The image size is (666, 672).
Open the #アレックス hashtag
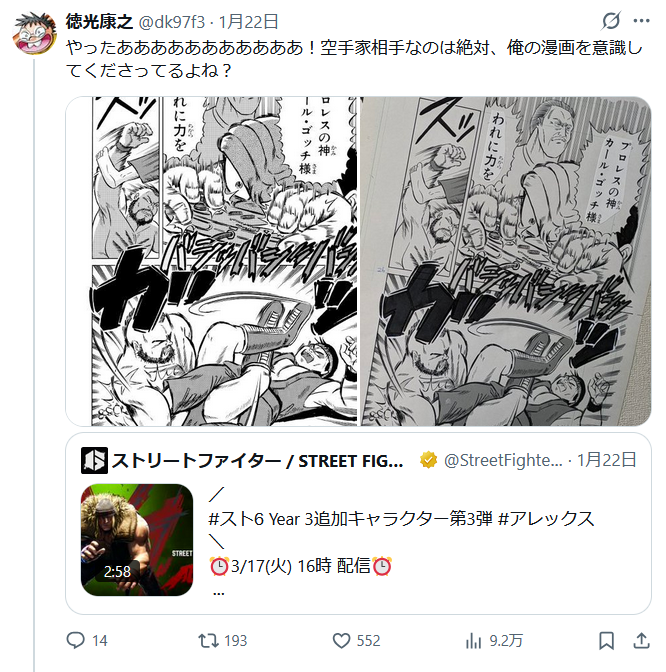coord(546,519)
